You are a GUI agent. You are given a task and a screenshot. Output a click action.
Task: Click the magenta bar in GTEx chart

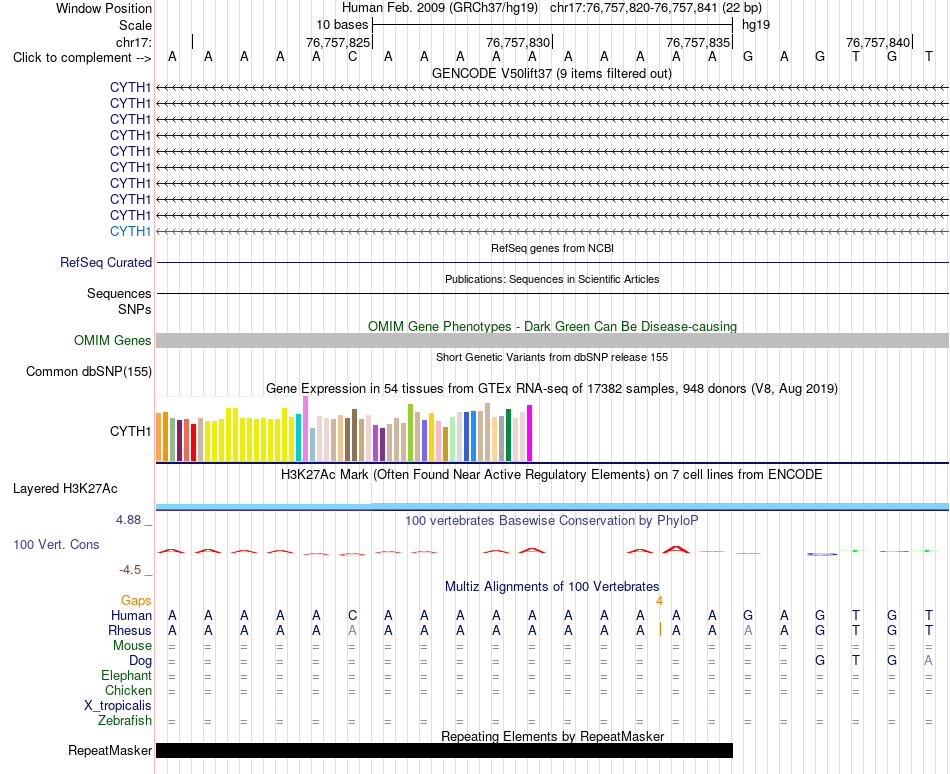530,433
